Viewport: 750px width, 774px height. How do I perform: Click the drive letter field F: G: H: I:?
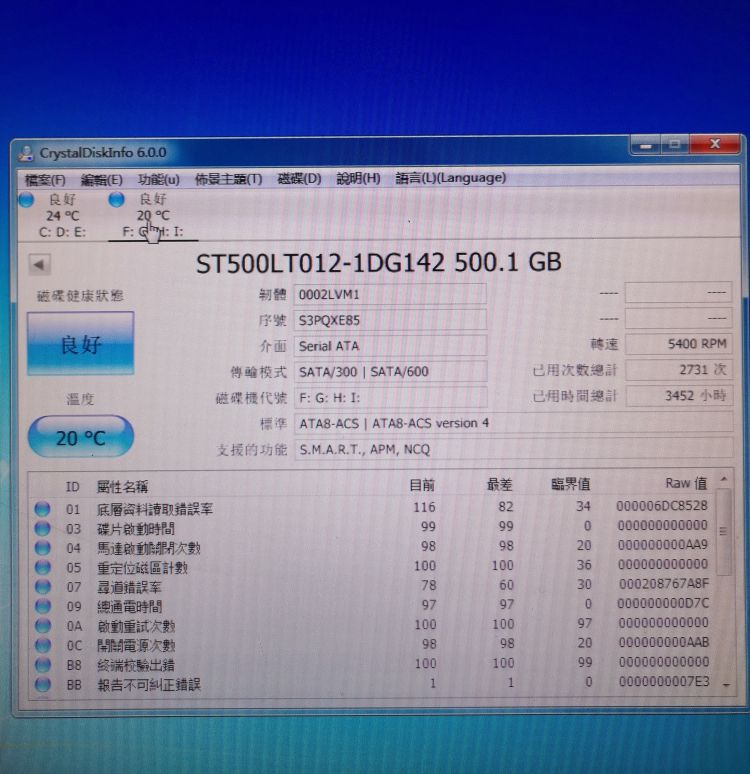pyautogui.click(x=391, y=397)
